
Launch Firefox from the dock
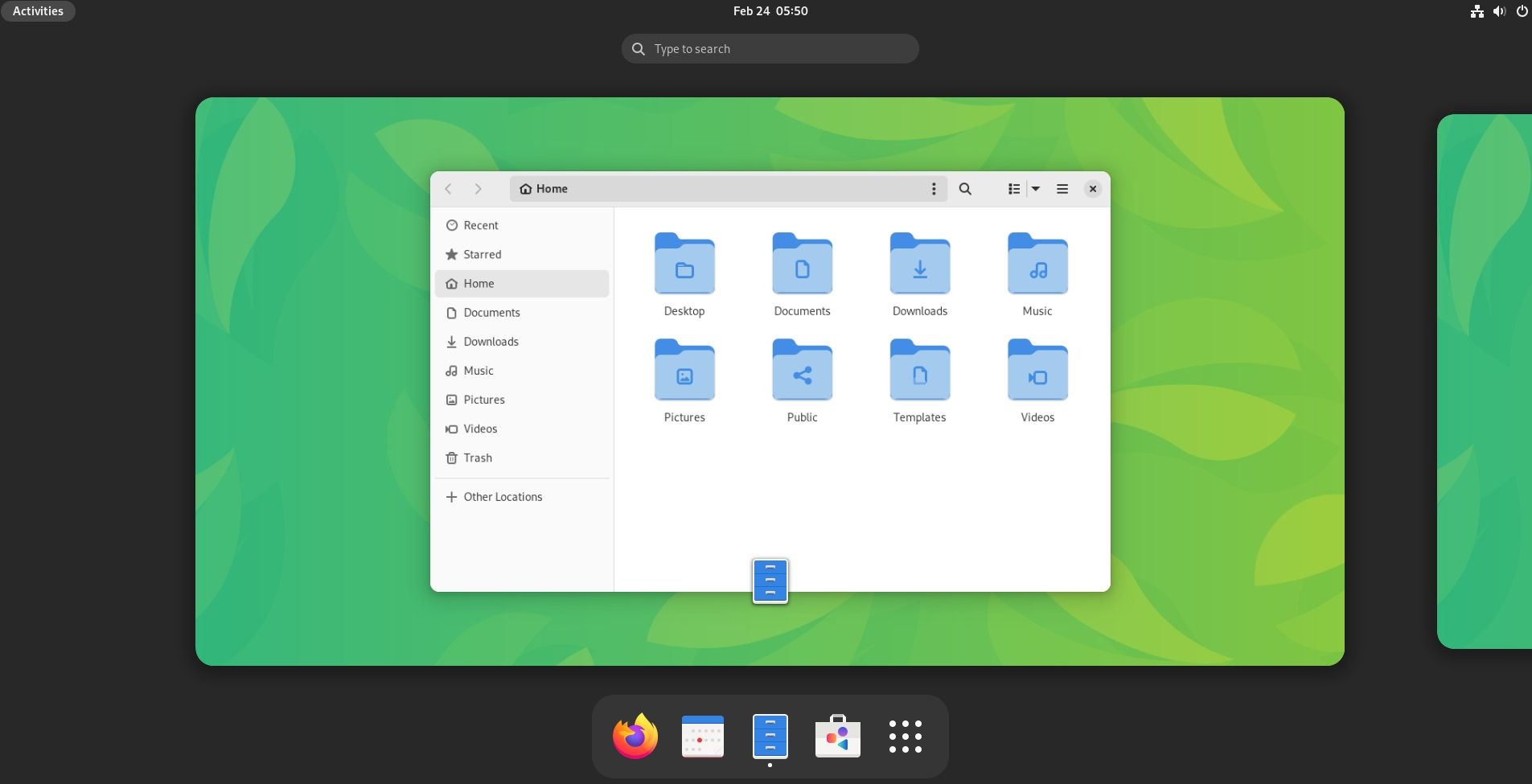tap(635, 737)
